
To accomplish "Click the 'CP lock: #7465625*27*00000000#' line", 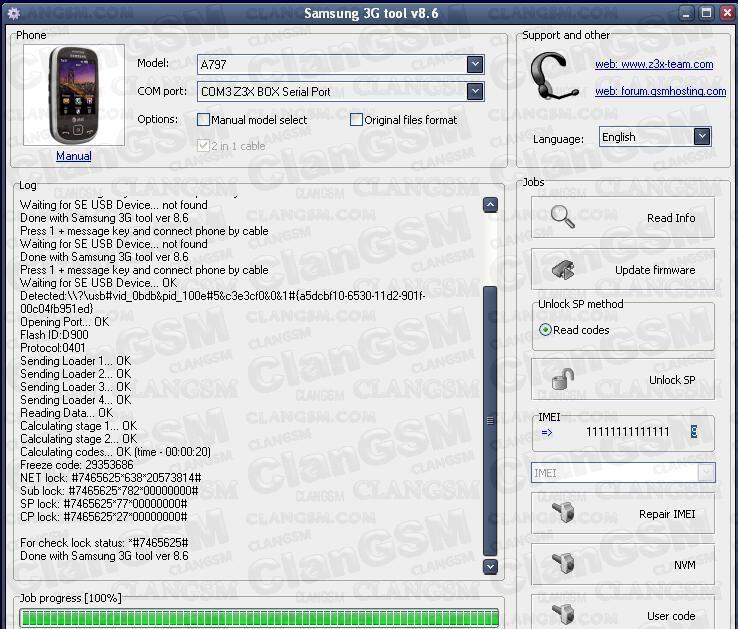I will coord(104,517).
